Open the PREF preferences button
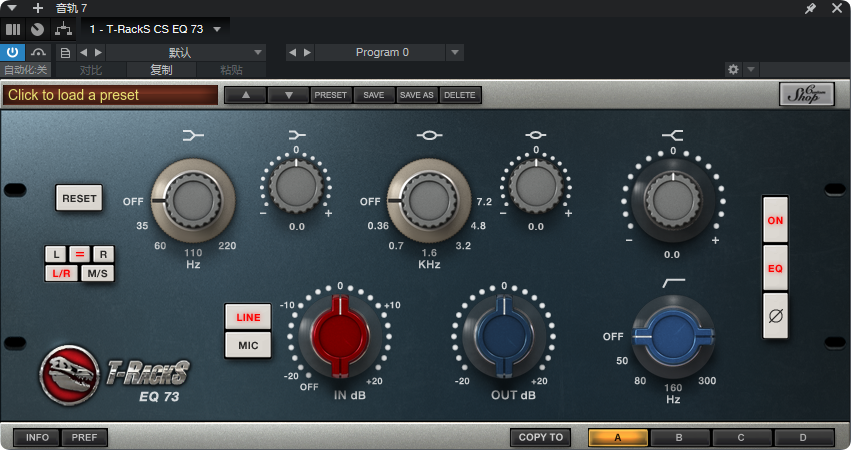851x450 pixels. coord(84,438)
